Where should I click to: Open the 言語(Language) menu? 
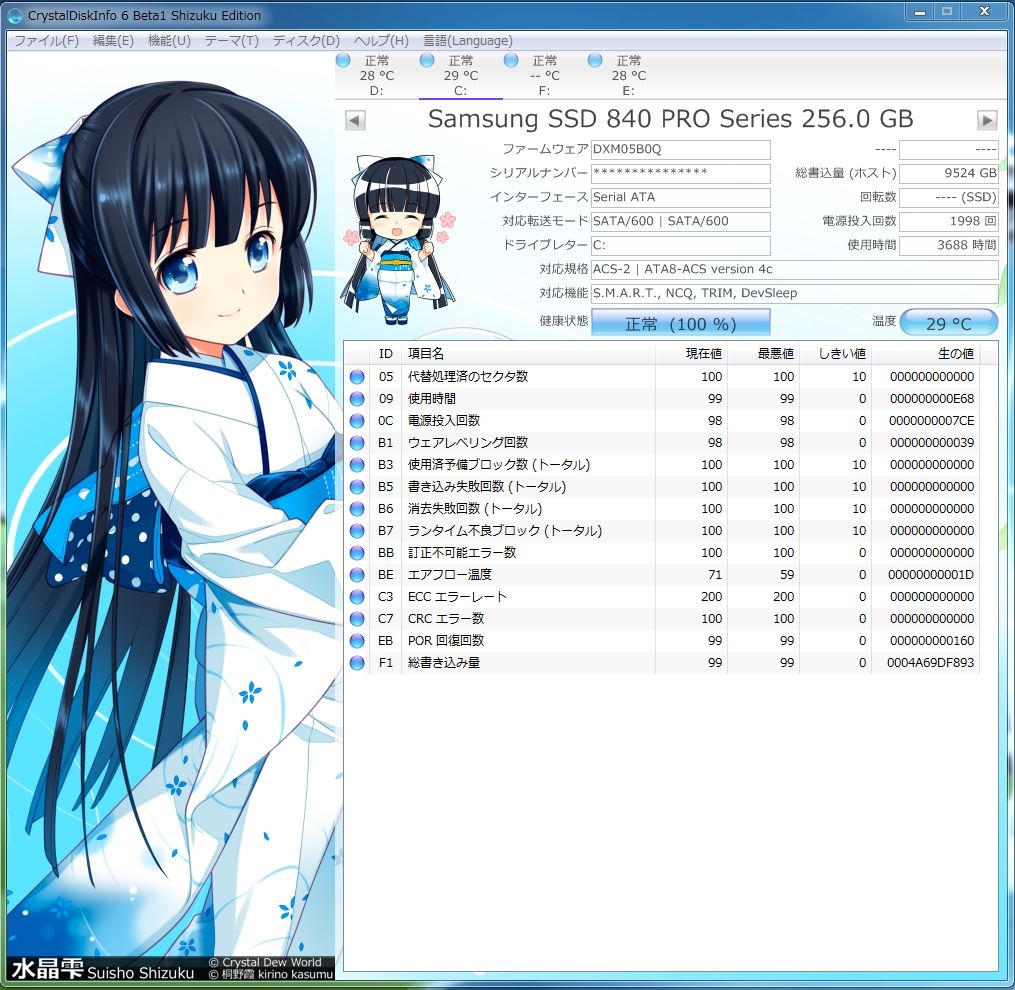(467, 41)
